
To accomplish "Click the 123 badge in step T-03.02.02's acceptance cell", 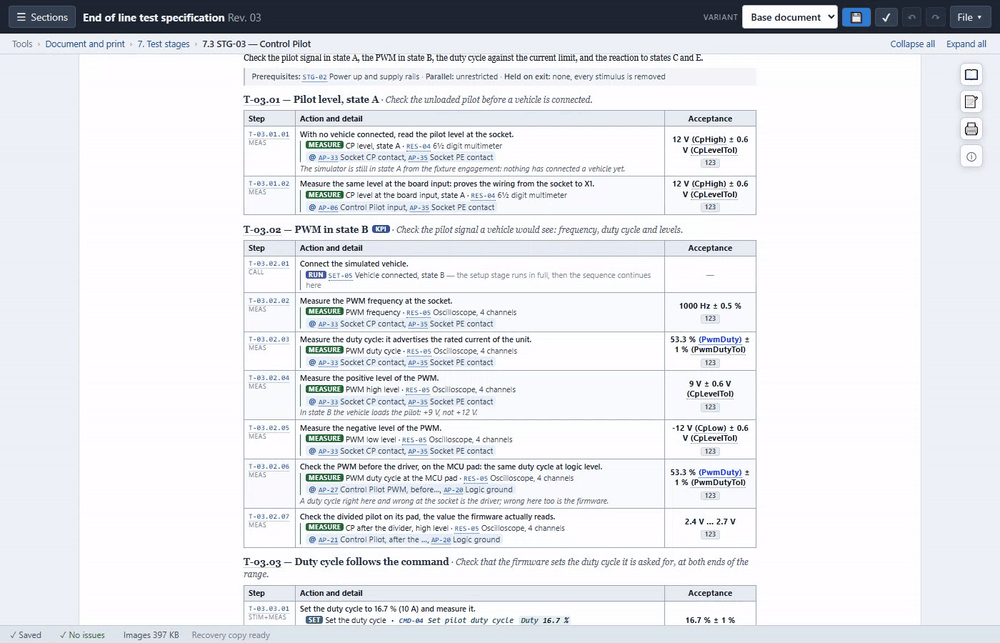I will 710,318.
